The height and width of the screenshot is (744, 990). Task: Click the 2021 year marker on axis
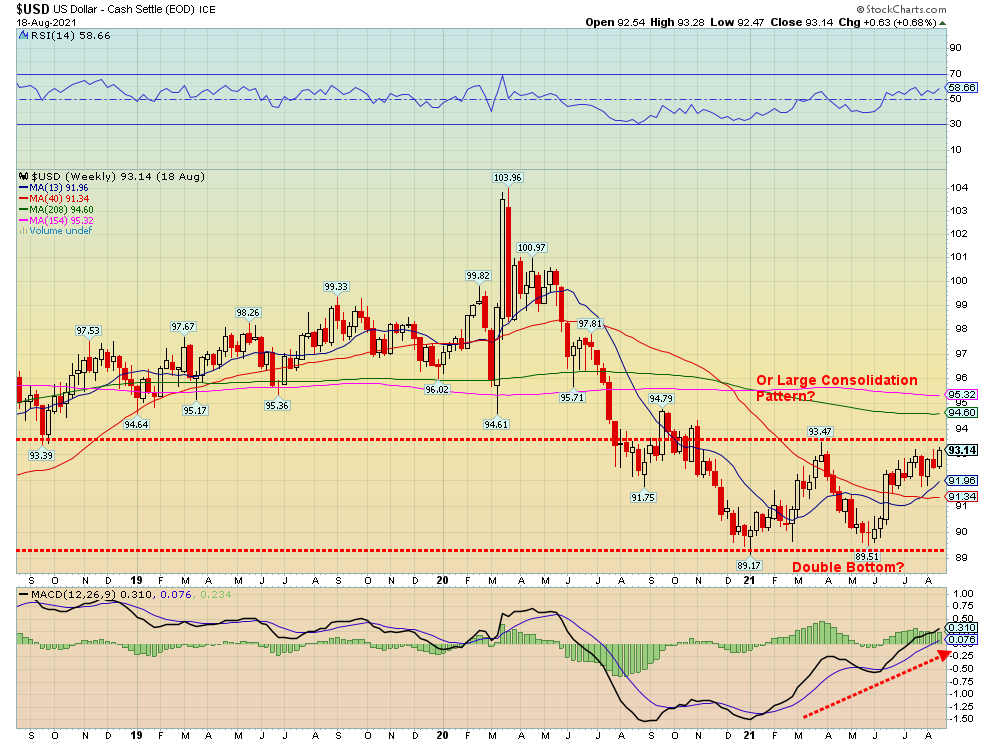point(749,580)
